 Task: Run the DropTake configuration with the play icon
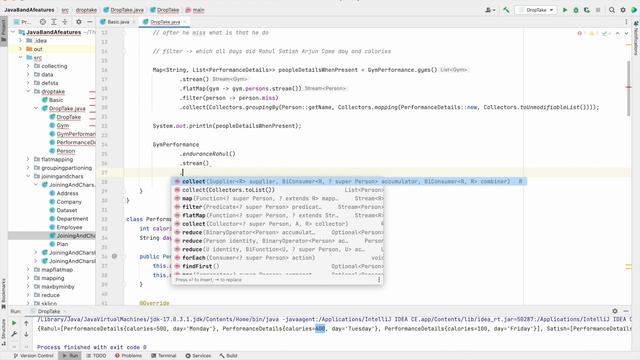(x=565, y=10)
